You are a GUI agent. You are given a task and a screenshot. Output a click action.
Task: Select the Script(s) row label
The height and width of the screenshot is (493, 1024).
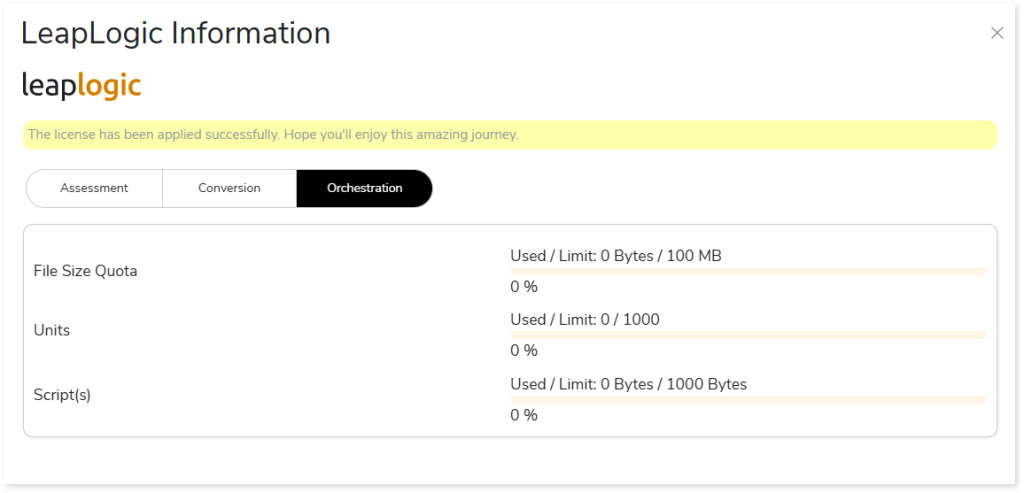pos(62,394)
